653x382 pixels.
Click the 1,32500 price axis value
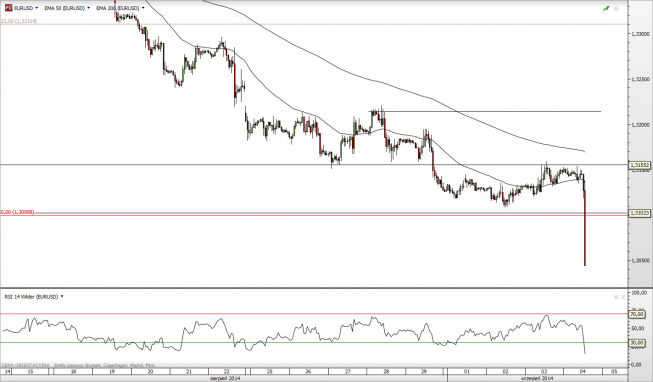pyautogui.click(x=641, y=79)
